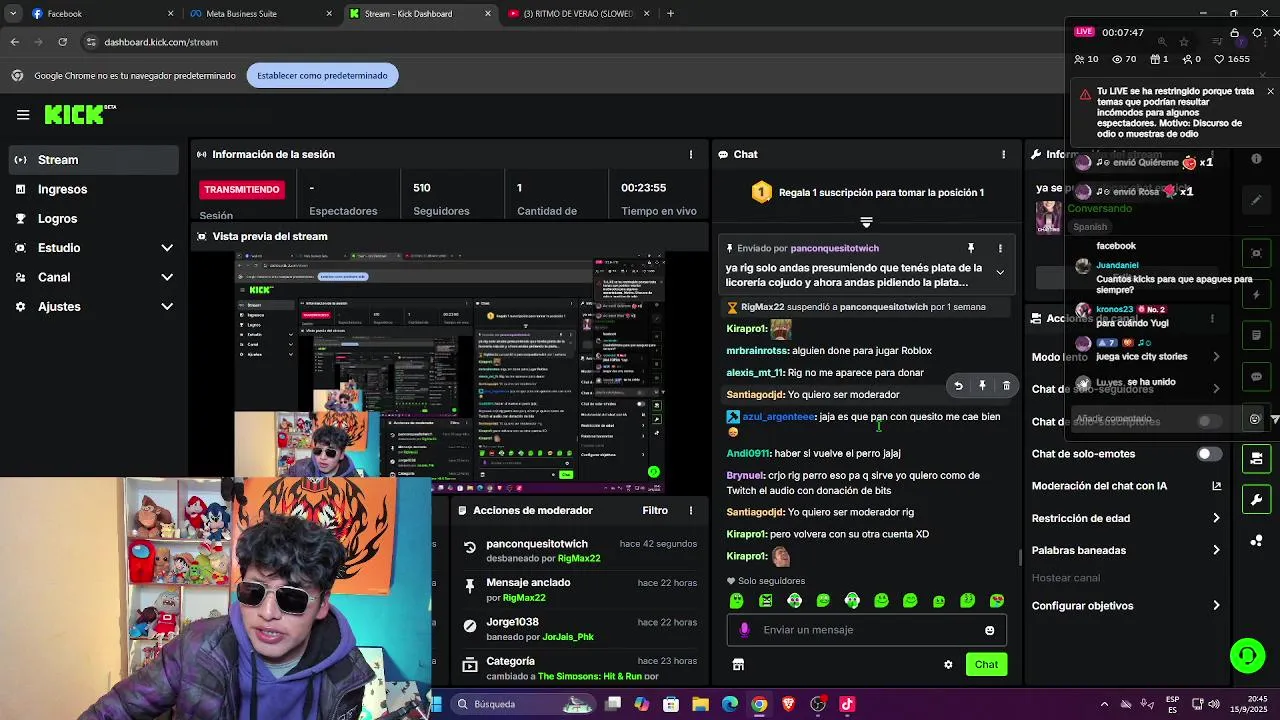Open the chat shop icon
This screenshot has width=1280, height=720.
(x=738, y=664)
